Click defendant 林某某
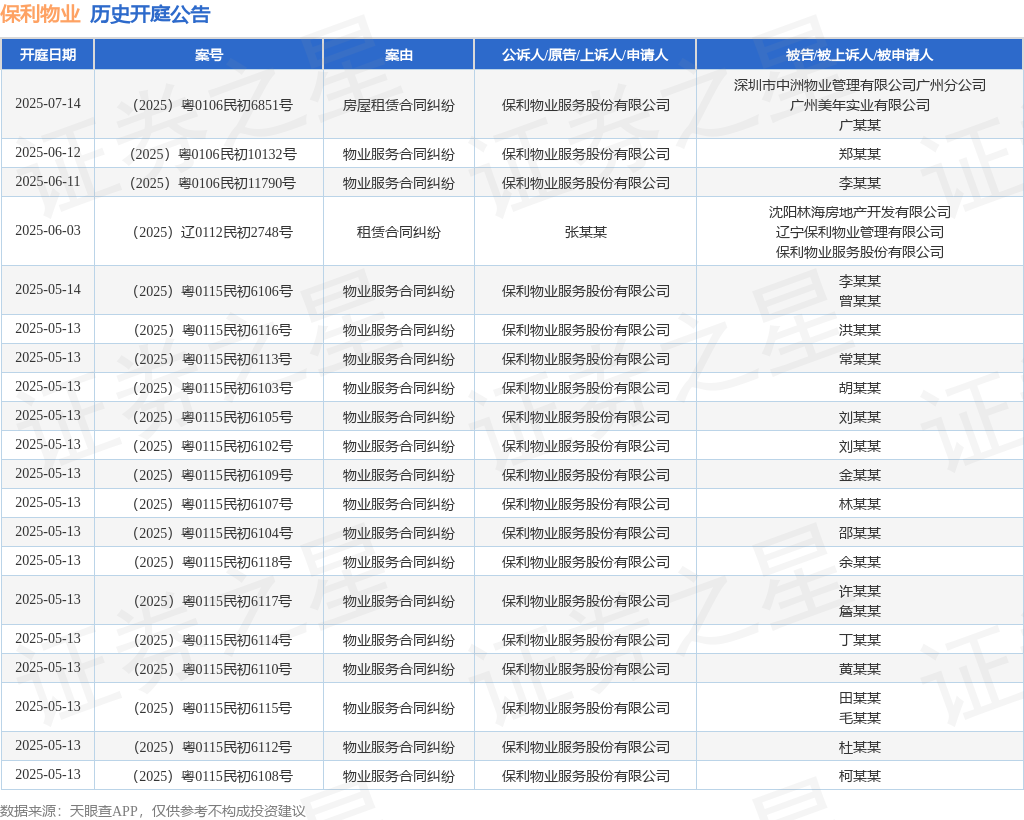Viewport: 1024px width, 820px height. click(x=859, y=505)
